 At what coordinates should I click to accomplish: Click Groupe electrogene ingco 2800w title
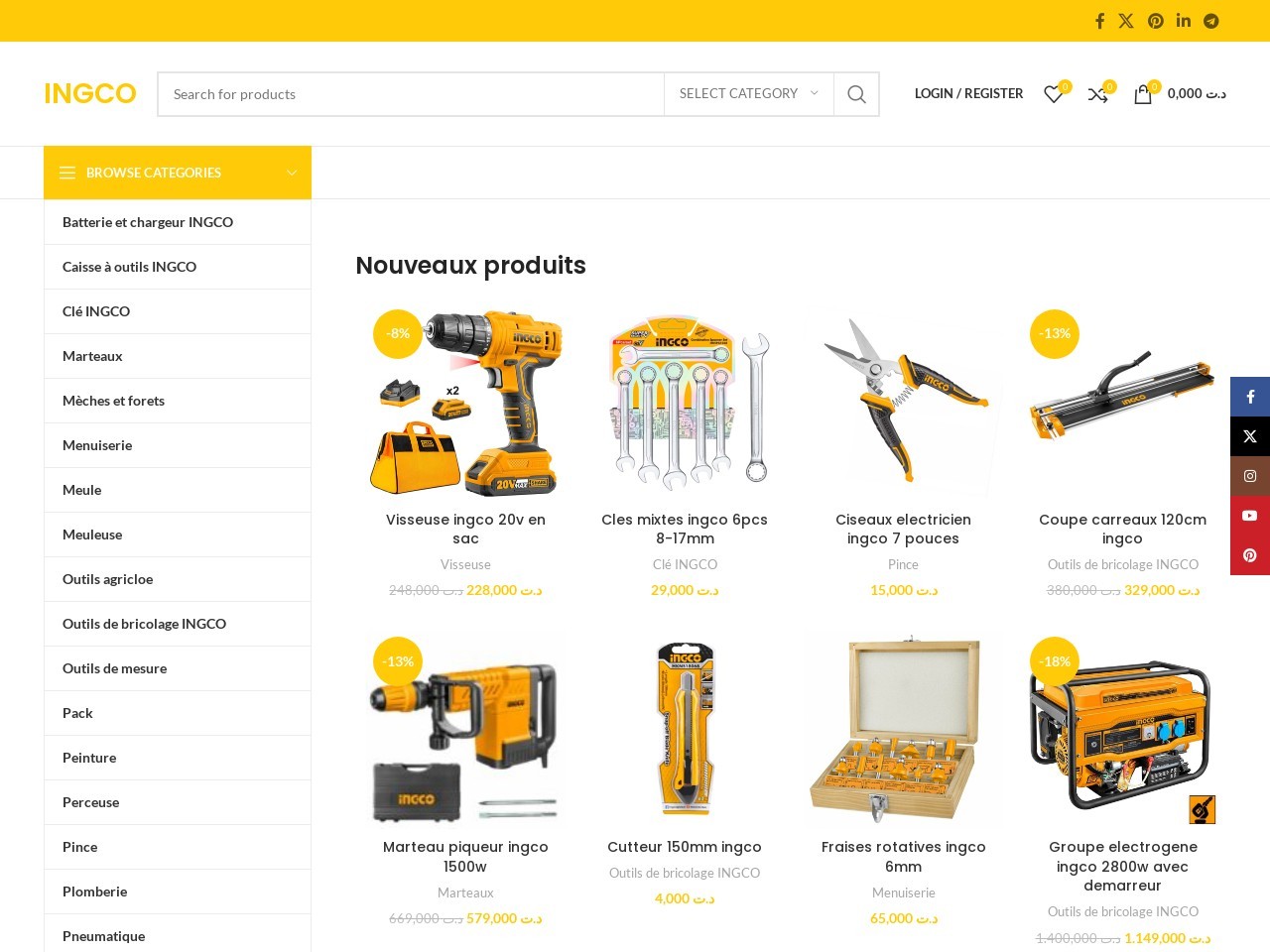point(1122,866)
